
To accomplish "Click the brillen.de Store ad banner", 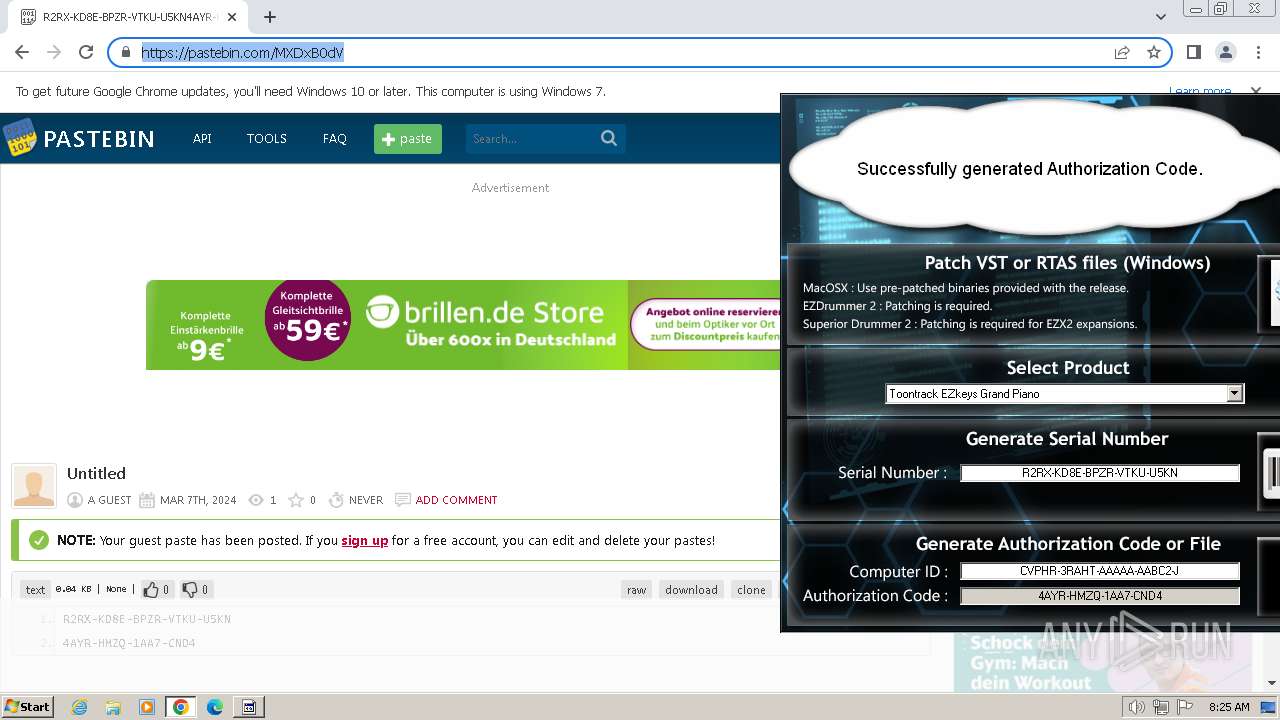I will point(462,324).
